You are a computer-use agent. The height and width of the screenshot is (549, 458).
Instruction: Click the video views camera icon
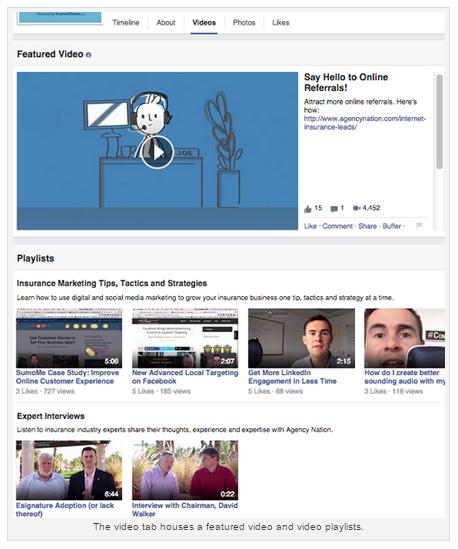point(356,208)
